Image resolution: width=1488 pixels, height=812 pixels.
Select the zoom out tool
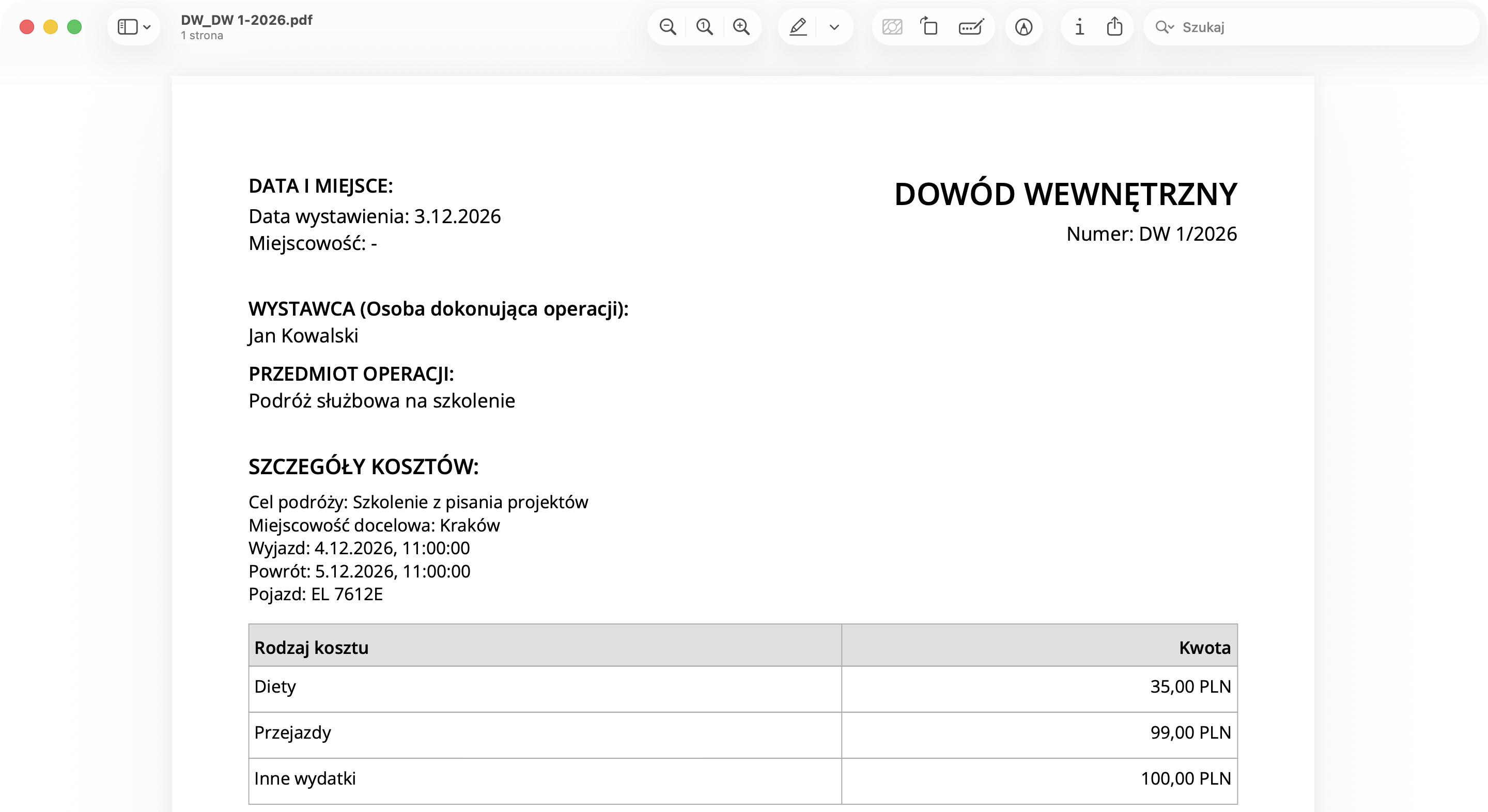click(x=668, y=26)
